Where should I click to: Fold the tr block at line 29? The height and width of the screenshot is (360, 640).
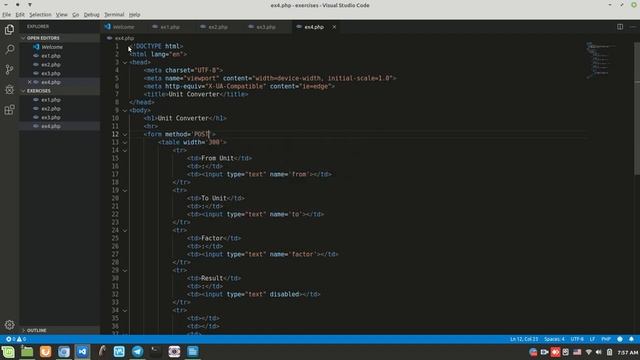[x=125, y=271]
